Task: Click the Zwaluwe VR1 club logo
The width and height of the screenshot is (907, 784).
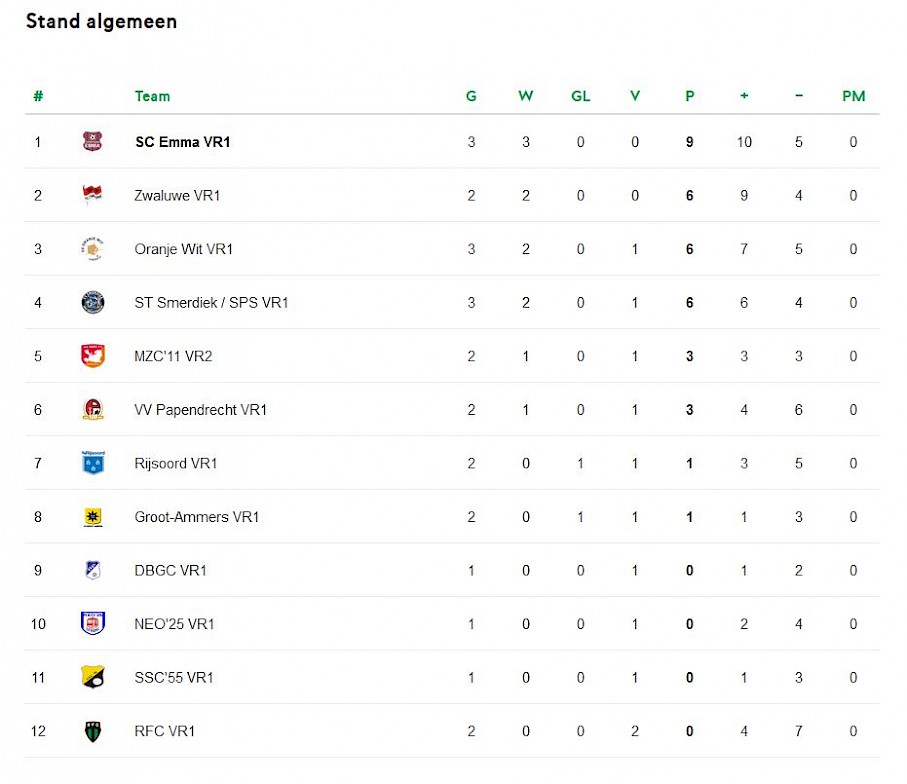Action: pyautogui.click(x=92, y=195)
